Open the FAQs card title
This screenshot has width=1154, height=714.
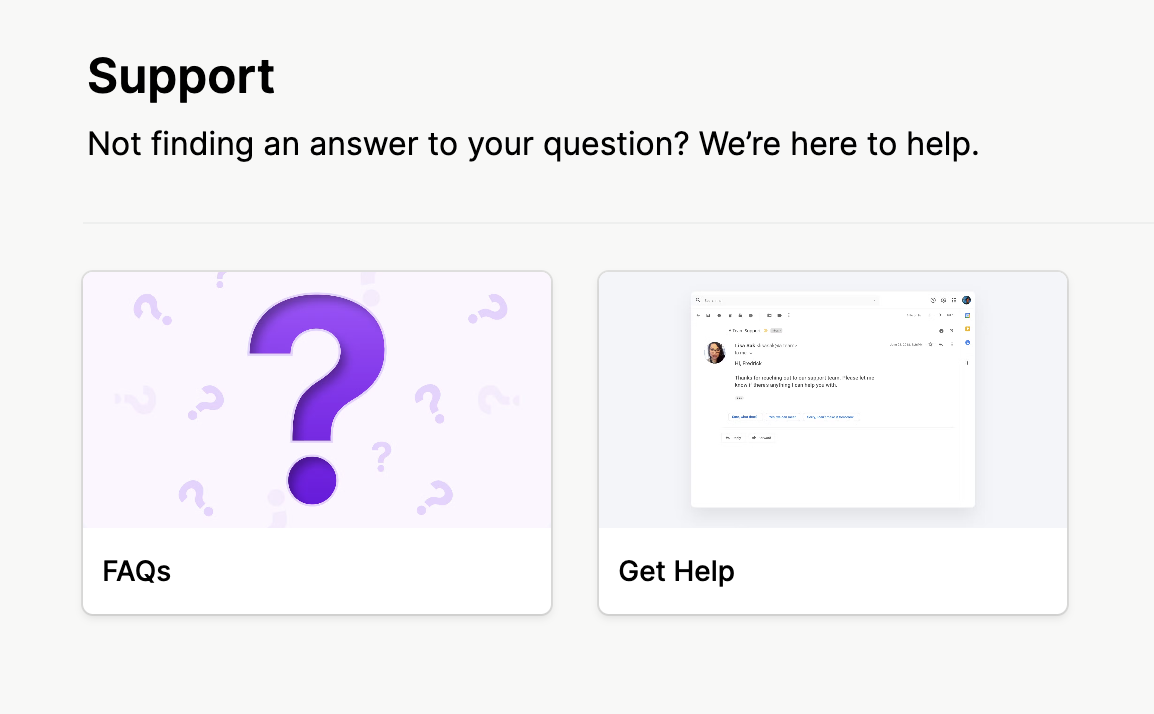pos(137,571)
